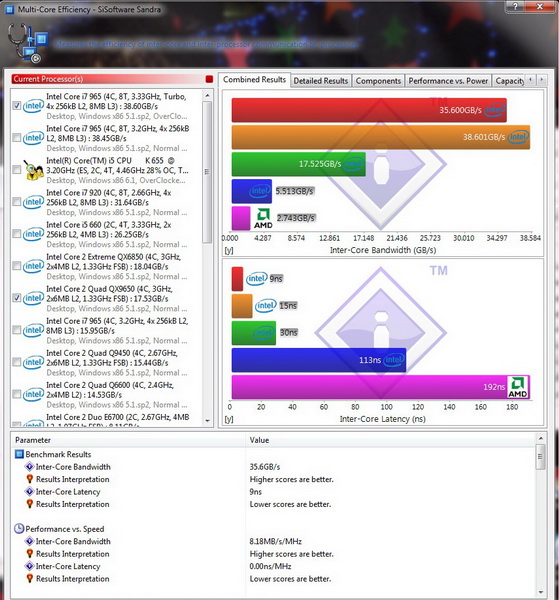Open the Components tab
This screenshot has width=559, height=600.
378,81
